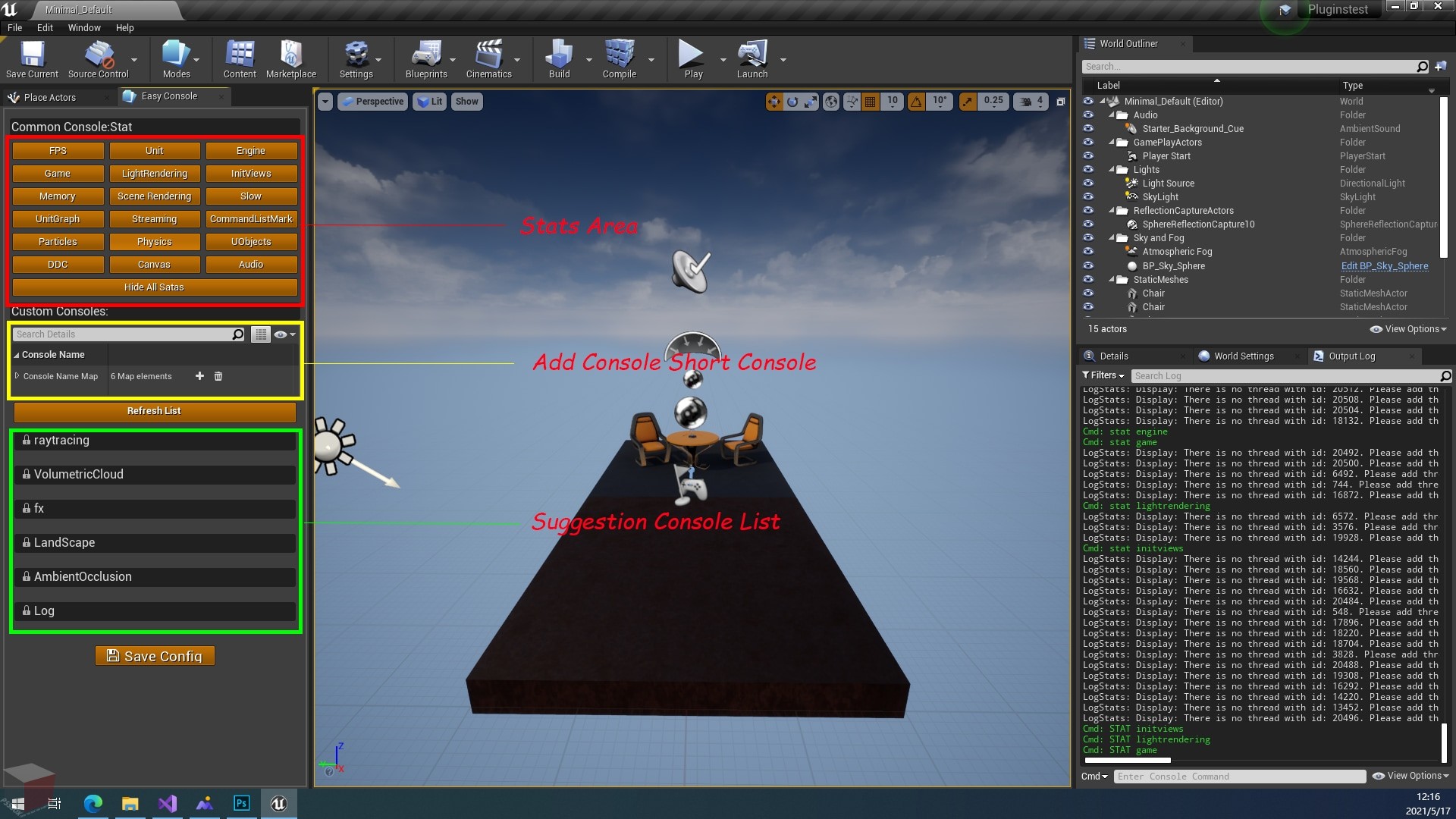This screenshot has width=1456, height=819.
Task: Open scale snap 0.25 dropdown
Action: [993, 101]
